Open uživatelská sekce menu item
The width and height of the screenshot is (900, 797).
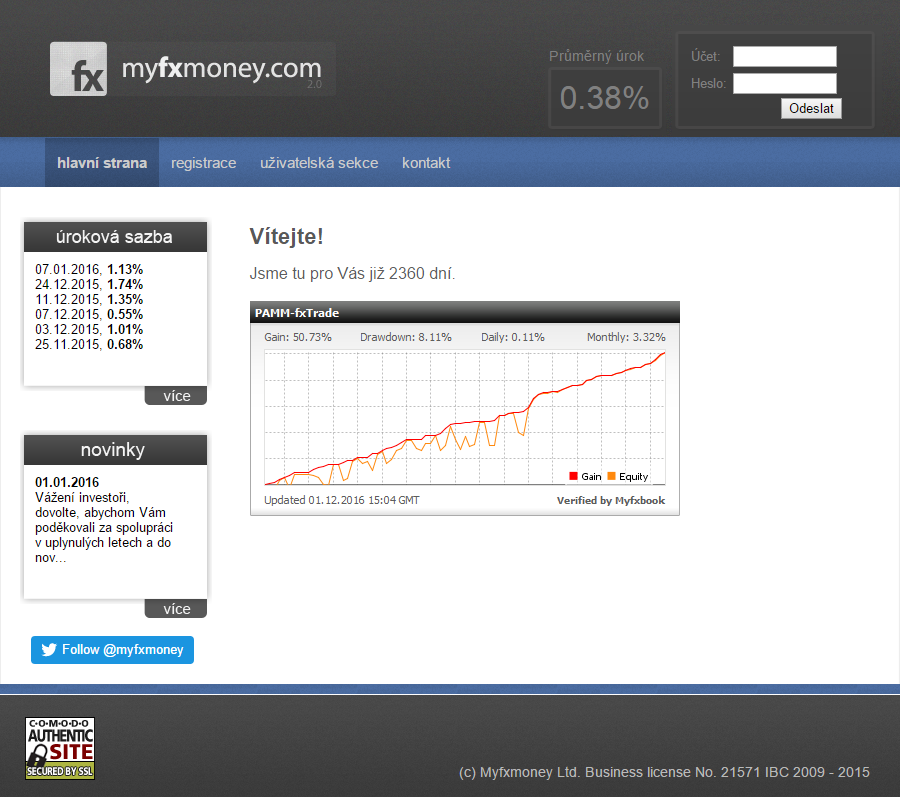point(319,163)
